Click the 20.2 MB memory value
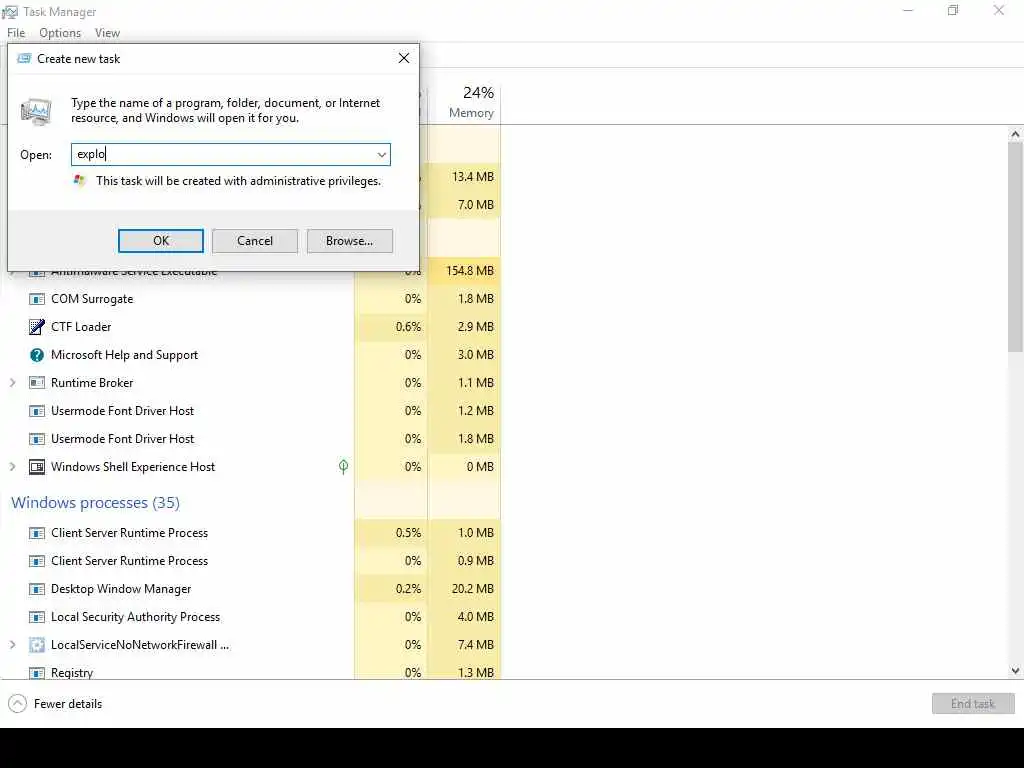The height and width of the screenshot is (768, 1024). point(473,589)
